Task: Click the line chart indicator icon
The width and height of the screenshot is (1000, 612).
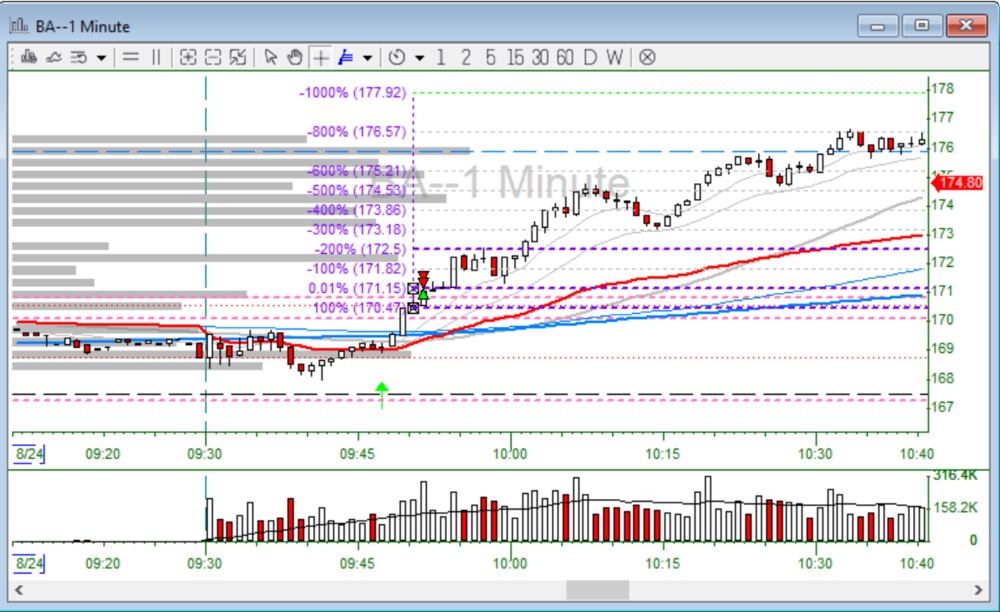Action: [55, 57]
